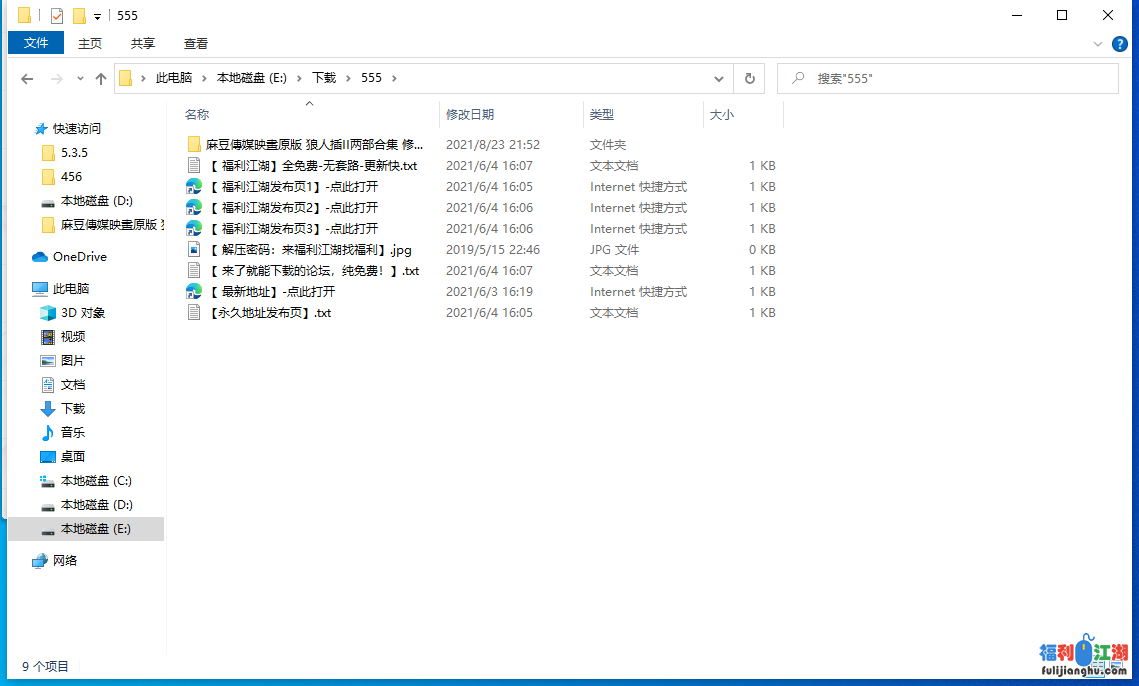This screenshot has width=1139, height=686.
Task: Refresh the current folder view
Action: (x=749, y=78)
